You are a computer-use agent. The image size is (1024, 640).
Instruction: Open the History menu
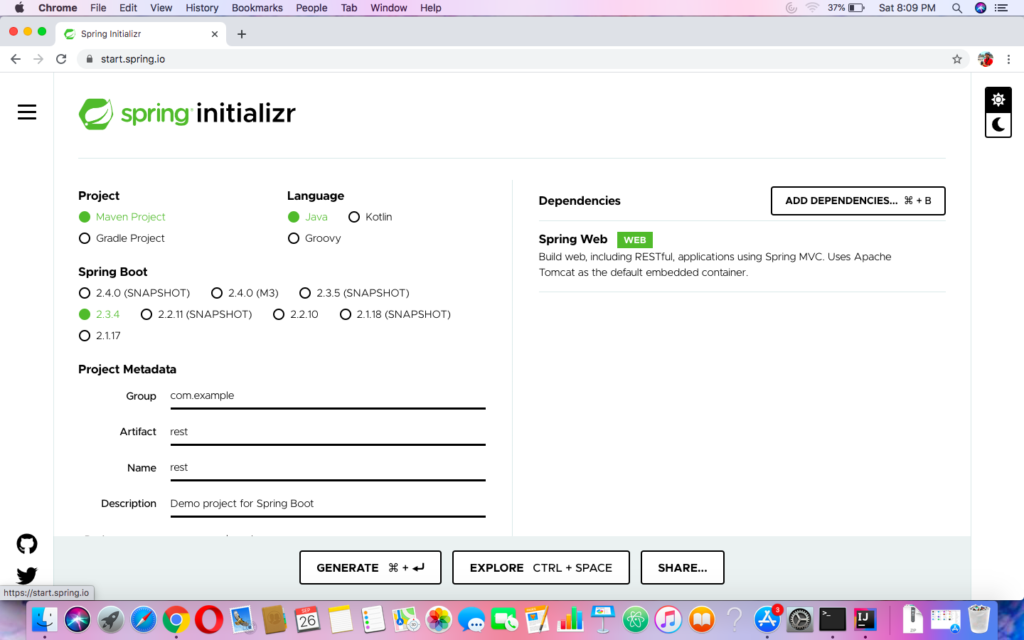point(202,8)
